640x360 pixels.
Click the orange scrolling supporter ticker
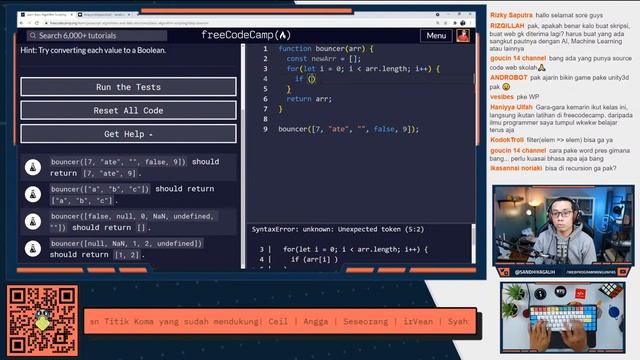pos(280,321)
